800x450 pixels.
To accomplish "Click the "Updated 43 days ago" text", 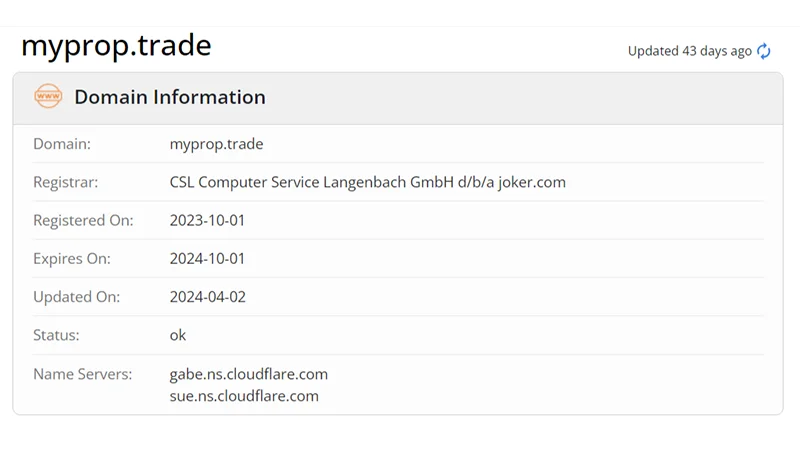I will tap(689, 51).
